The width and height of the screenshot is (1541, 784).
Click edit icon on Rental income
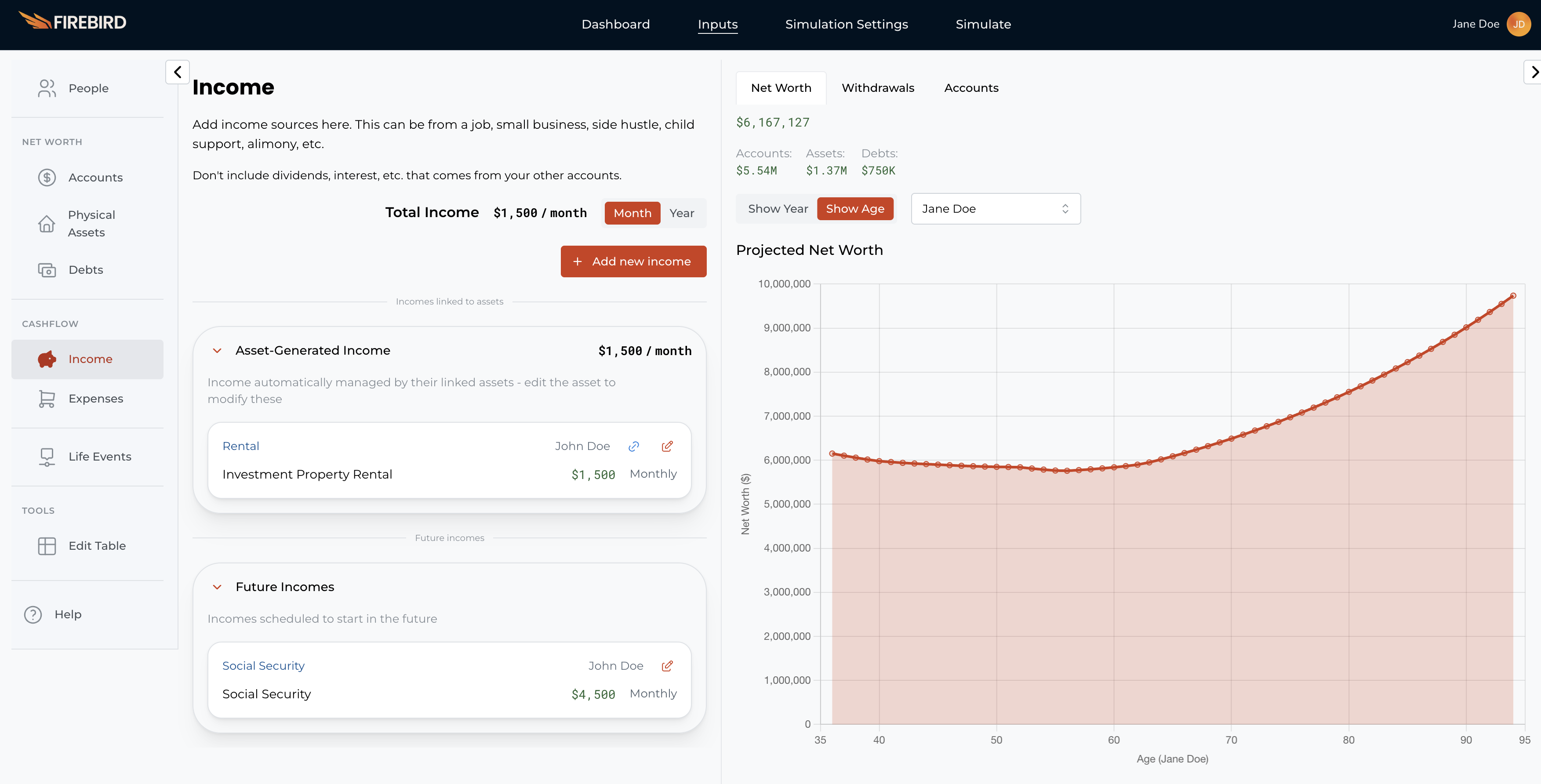pyautogui.click(x=667, y=446)
